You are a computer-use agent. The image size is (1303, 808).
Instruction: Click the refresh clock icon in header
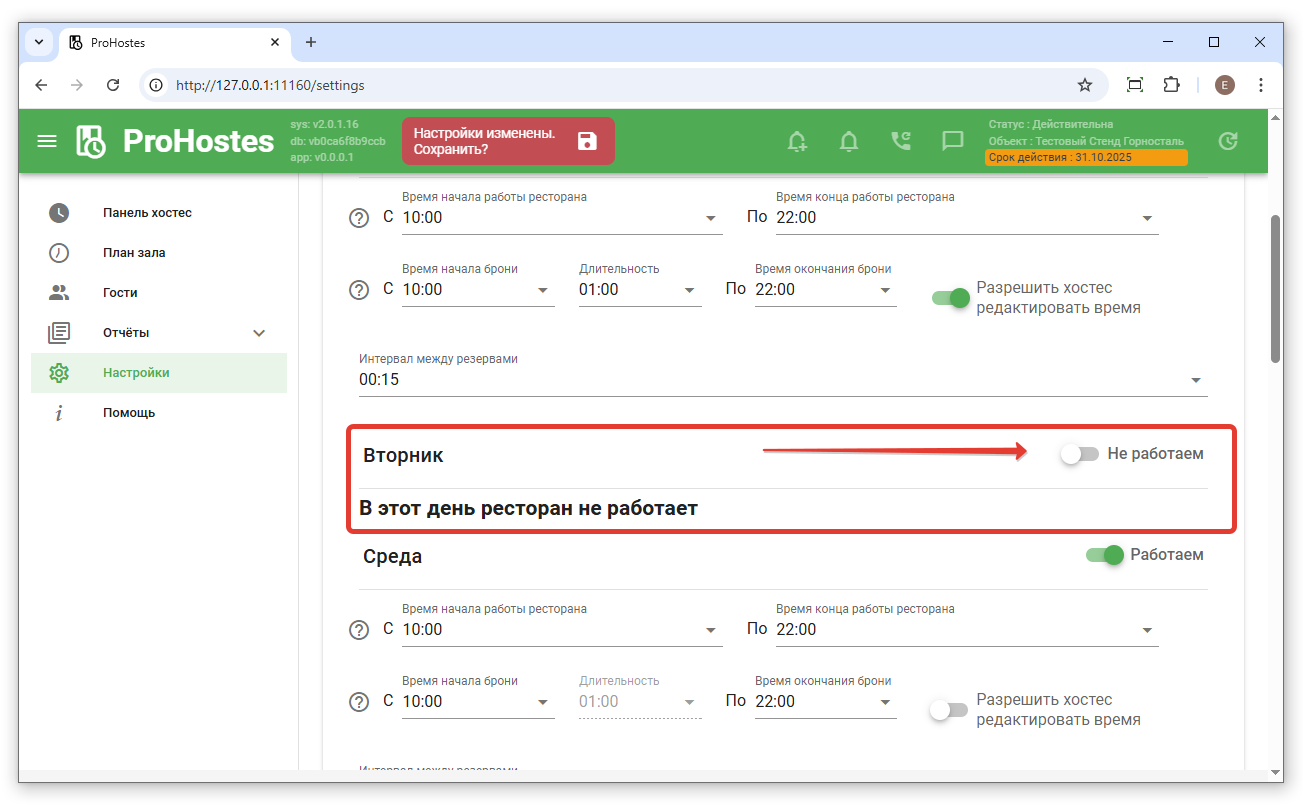click(x=1228, y=141)
